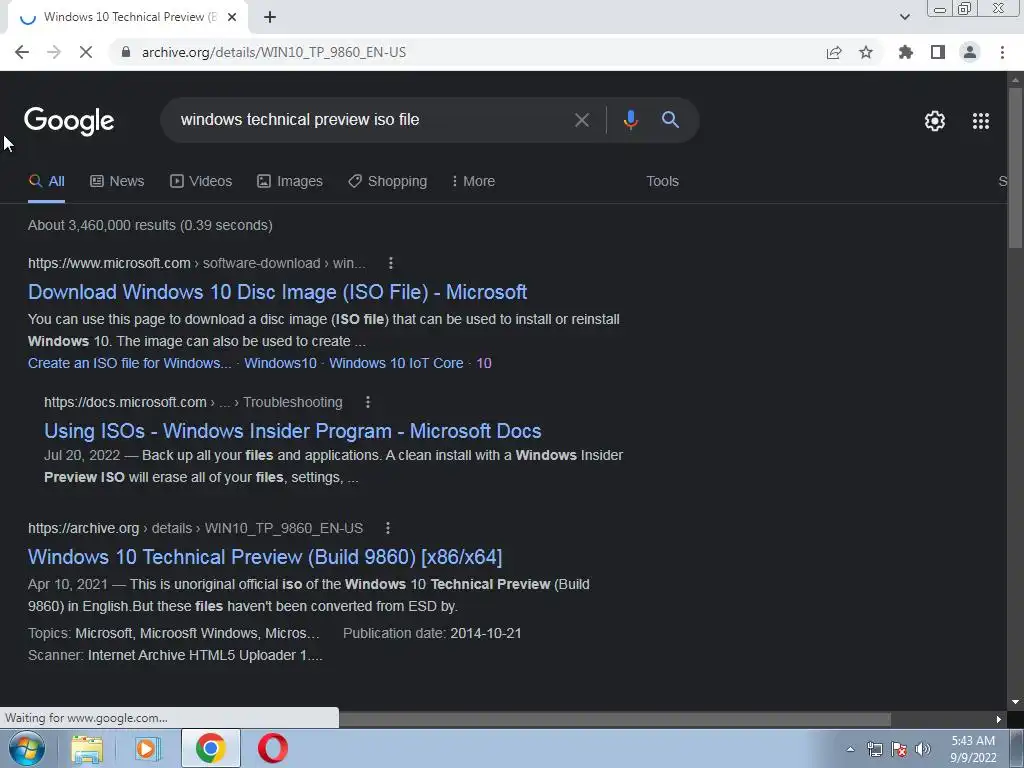This screenshot has width=1024, height=768.
Task: Click the Publication date 2014-10-21 text
Action: 432,633
